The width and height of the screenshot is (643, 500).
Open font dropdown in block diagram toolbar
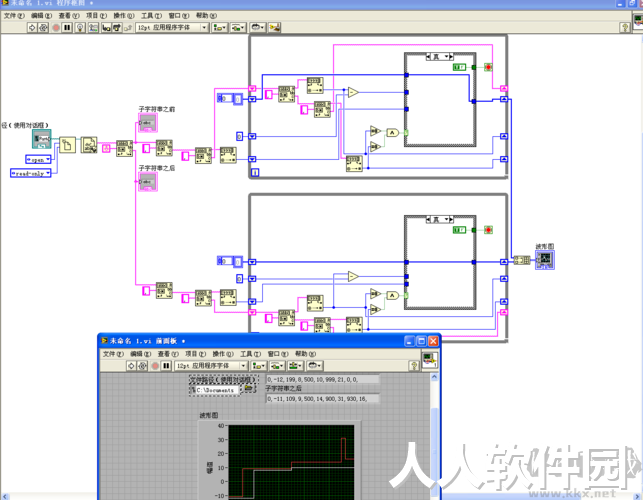tap(172, 27)
